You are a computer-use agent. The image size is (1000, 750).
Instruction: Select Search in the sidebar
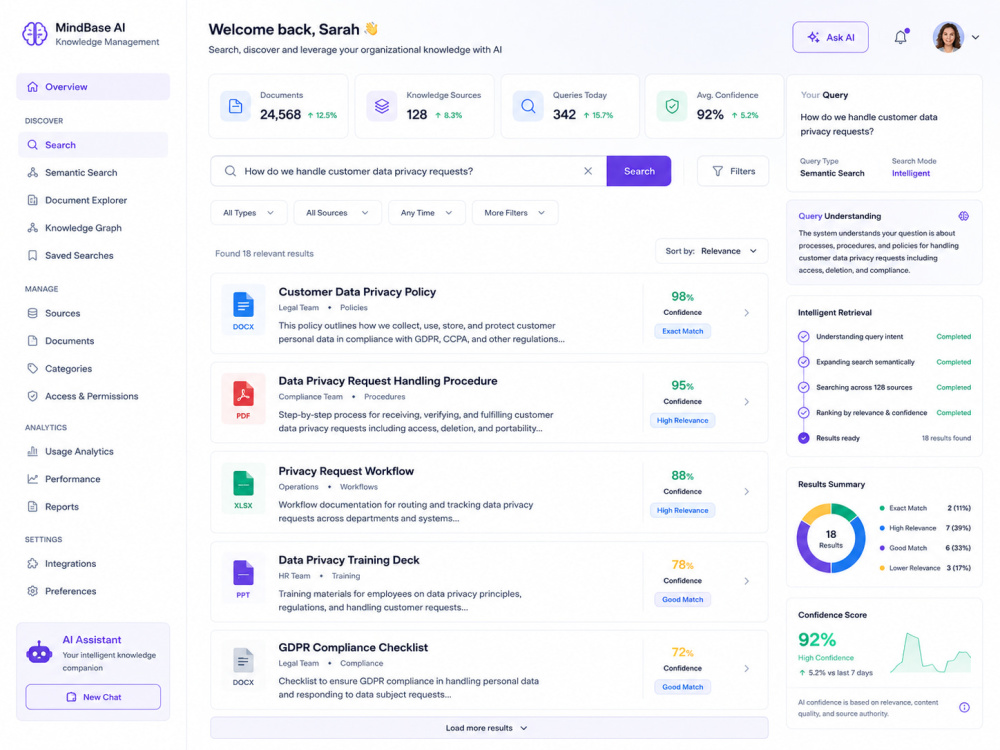93,145
